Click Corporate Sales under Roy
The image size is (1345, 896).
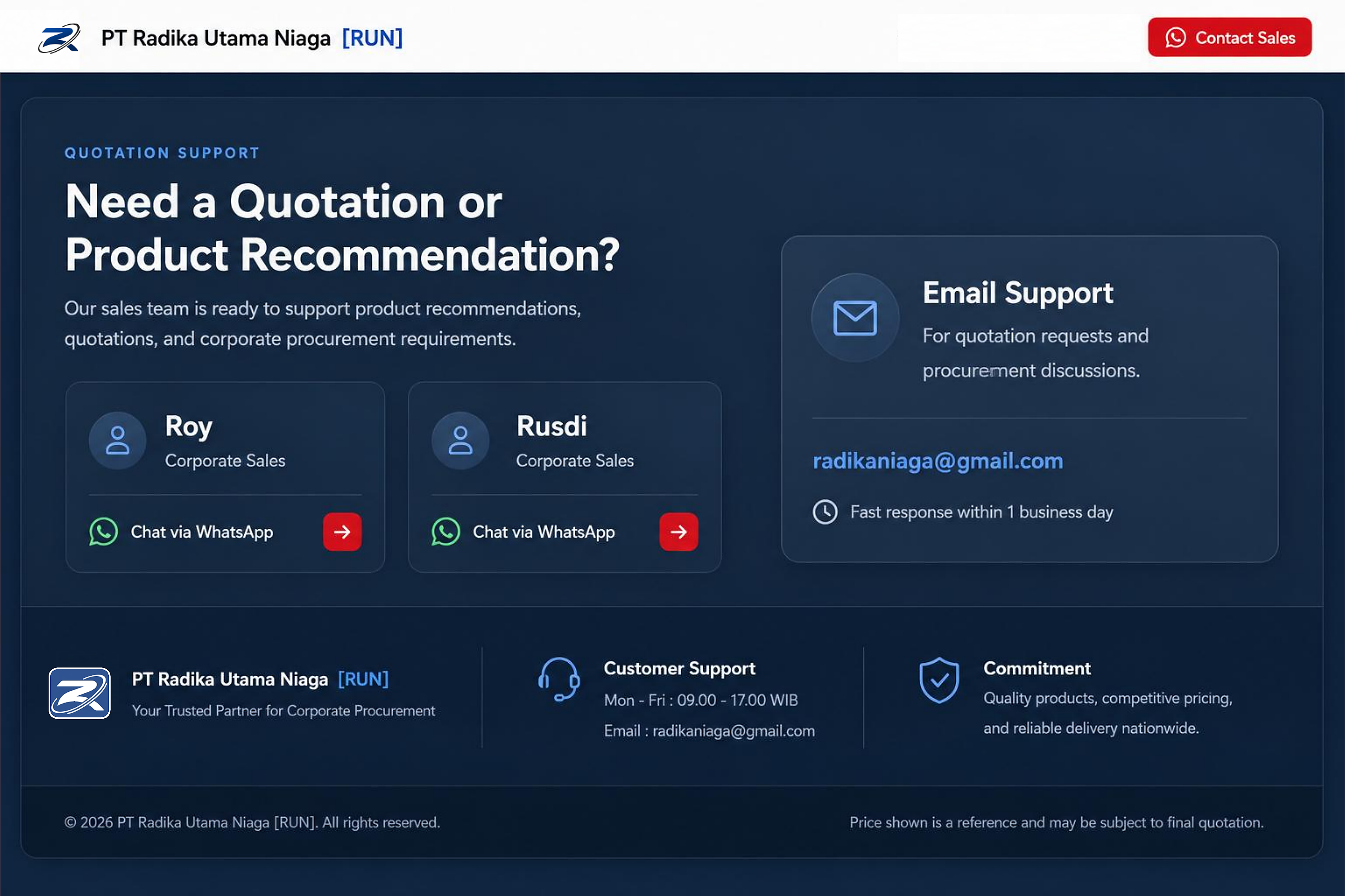click(x=225, y=461)
